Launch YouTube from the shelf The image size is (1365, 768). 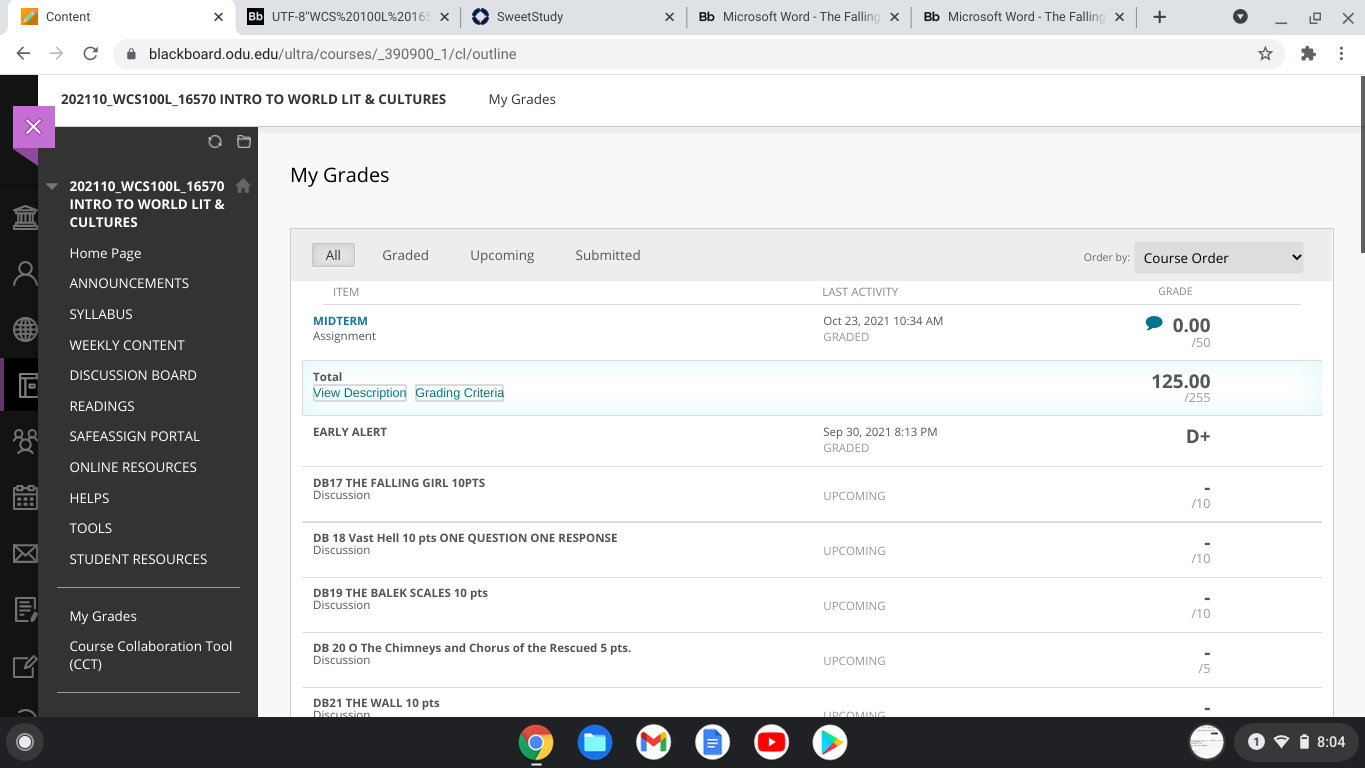(771, 742)
